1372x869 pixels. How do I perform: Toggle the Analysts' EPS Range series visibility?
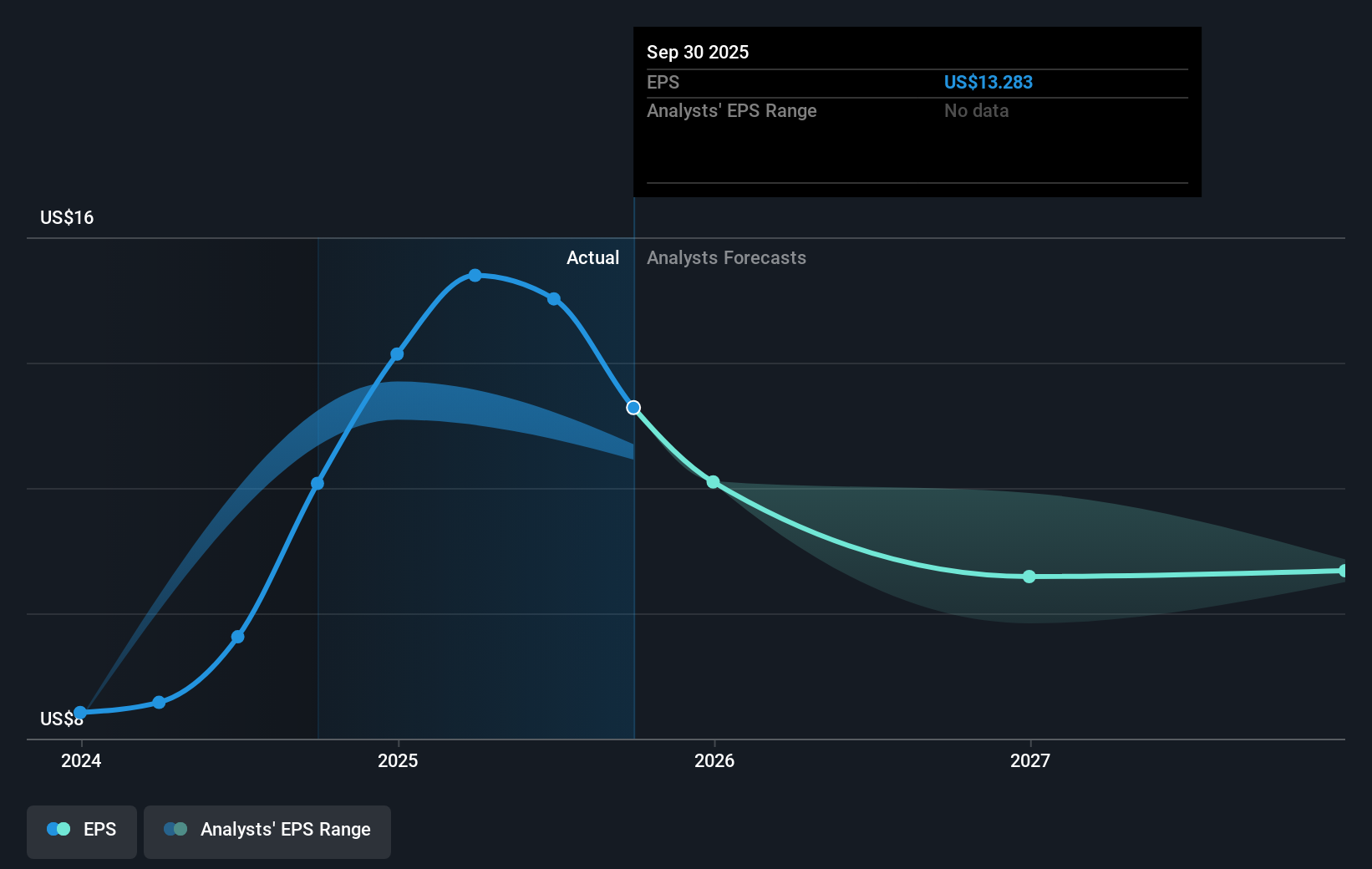coord(267,831)
